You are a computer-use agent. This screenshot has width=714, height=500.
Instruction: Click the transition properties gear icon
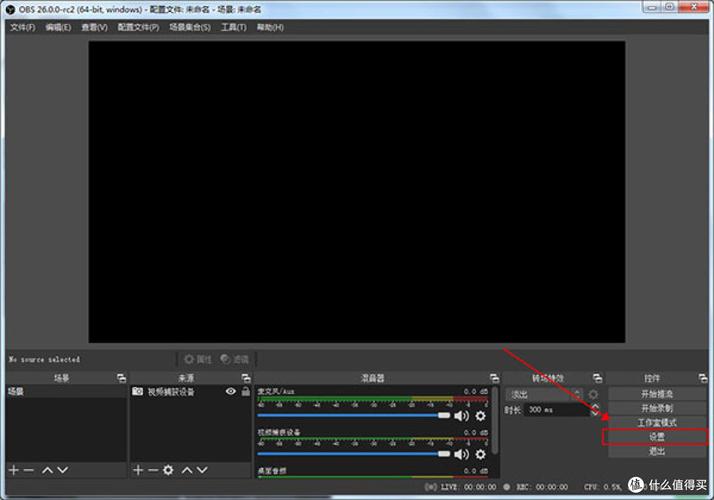(593, 394)
